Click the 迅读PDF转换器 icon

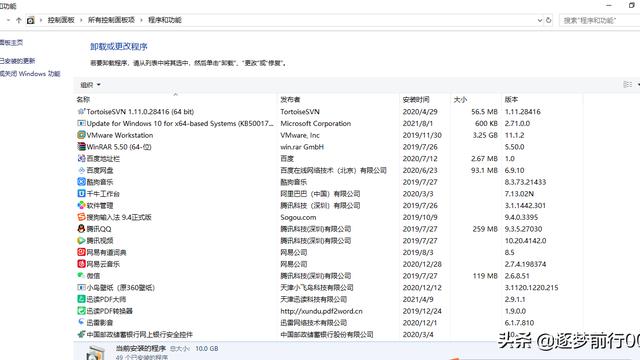coord(81,311)
